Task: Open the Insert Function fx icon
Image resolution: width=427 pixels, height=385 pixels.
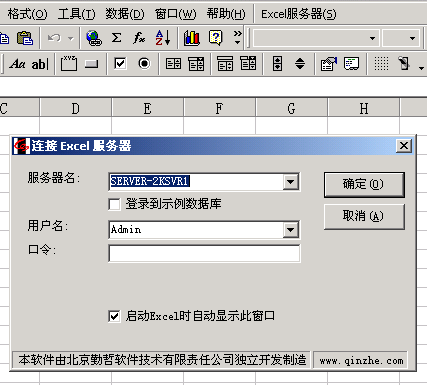Action: pos(139,38)
